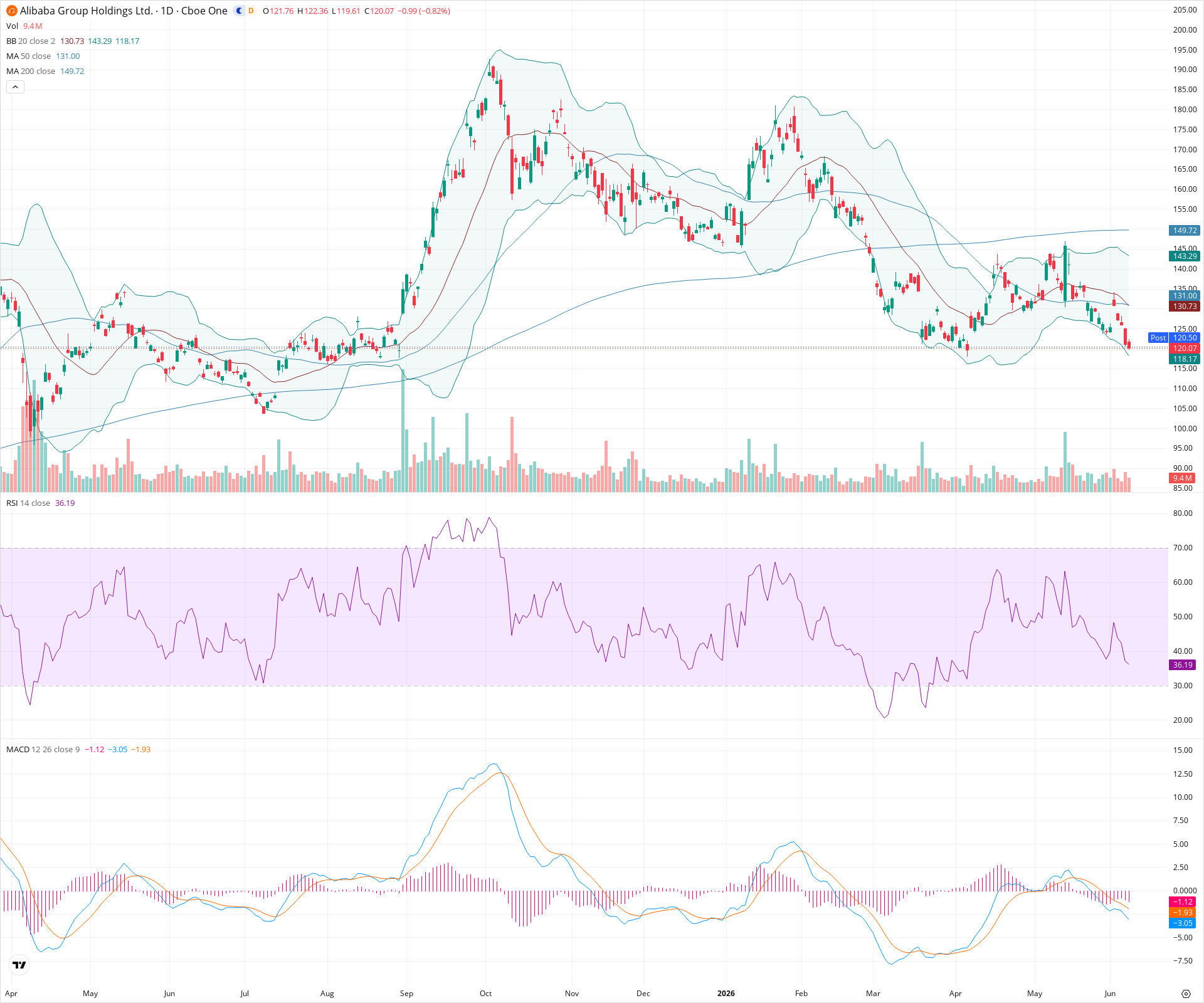Click the 143.29 upper band price label
The width and height of the screenshot is (1204, 1003).
(1185, 256)
